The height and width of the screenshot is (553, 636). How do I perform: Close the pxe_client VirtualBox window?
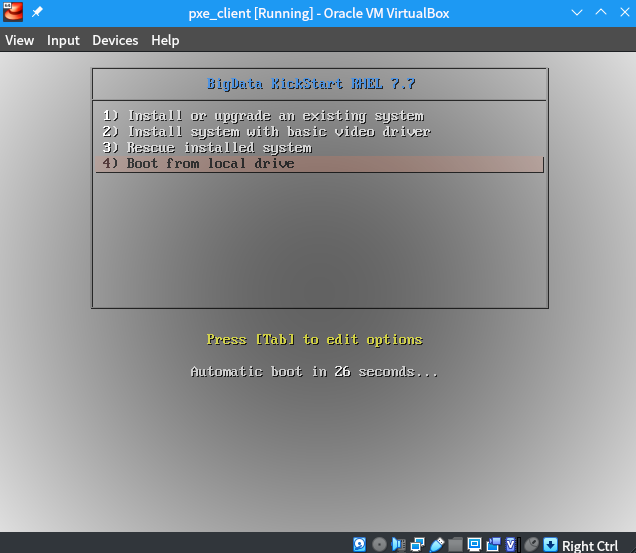[625, 13]
